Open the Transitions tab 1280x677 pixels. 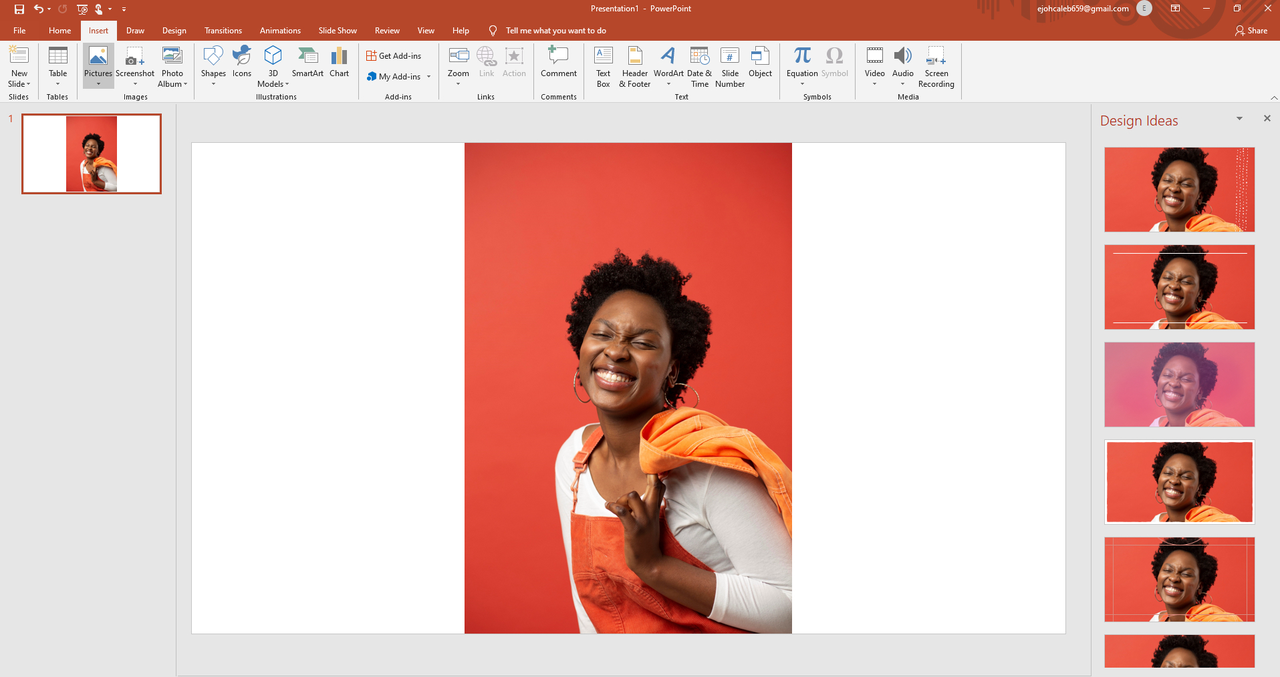point(223,31)
